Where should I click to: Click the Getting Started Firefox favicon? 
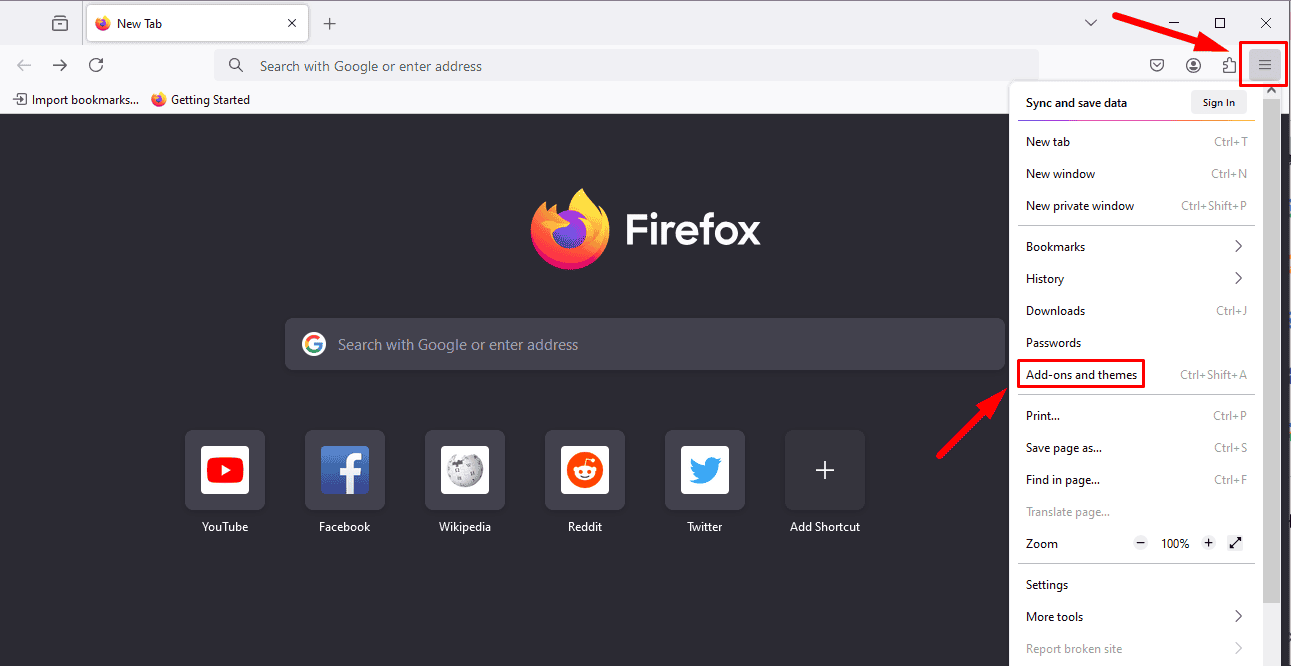pos(158,100)
